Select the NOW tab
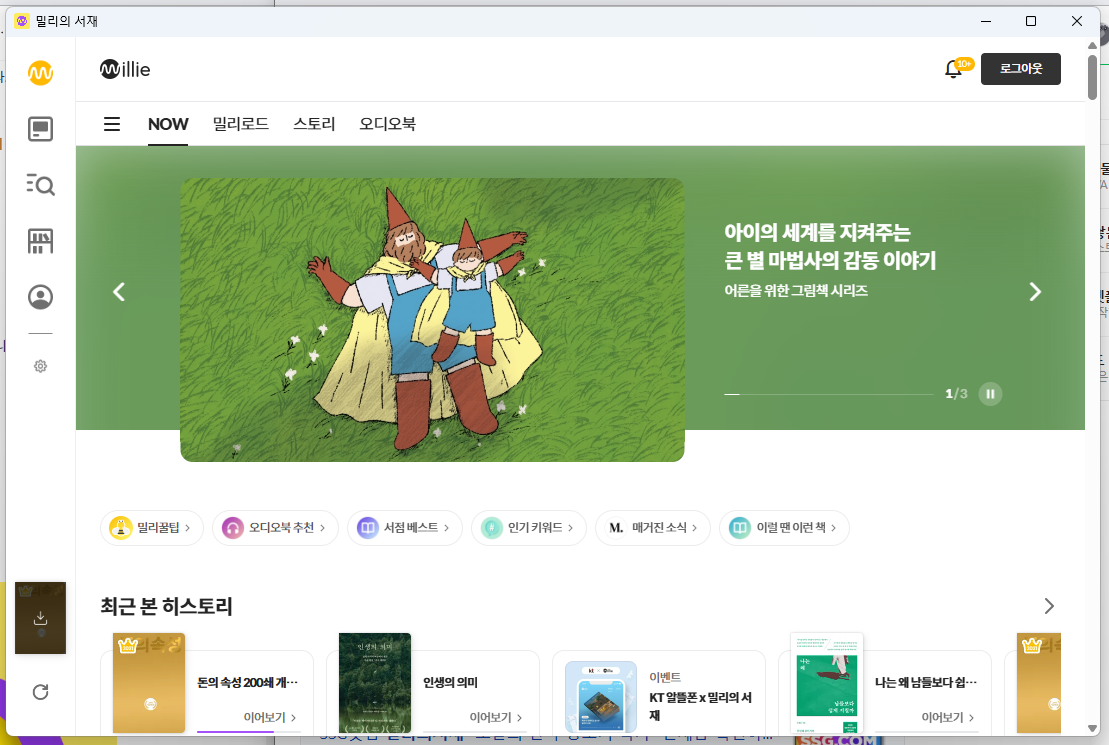The height and width of the screenshot is (745, 1109). 168,124
